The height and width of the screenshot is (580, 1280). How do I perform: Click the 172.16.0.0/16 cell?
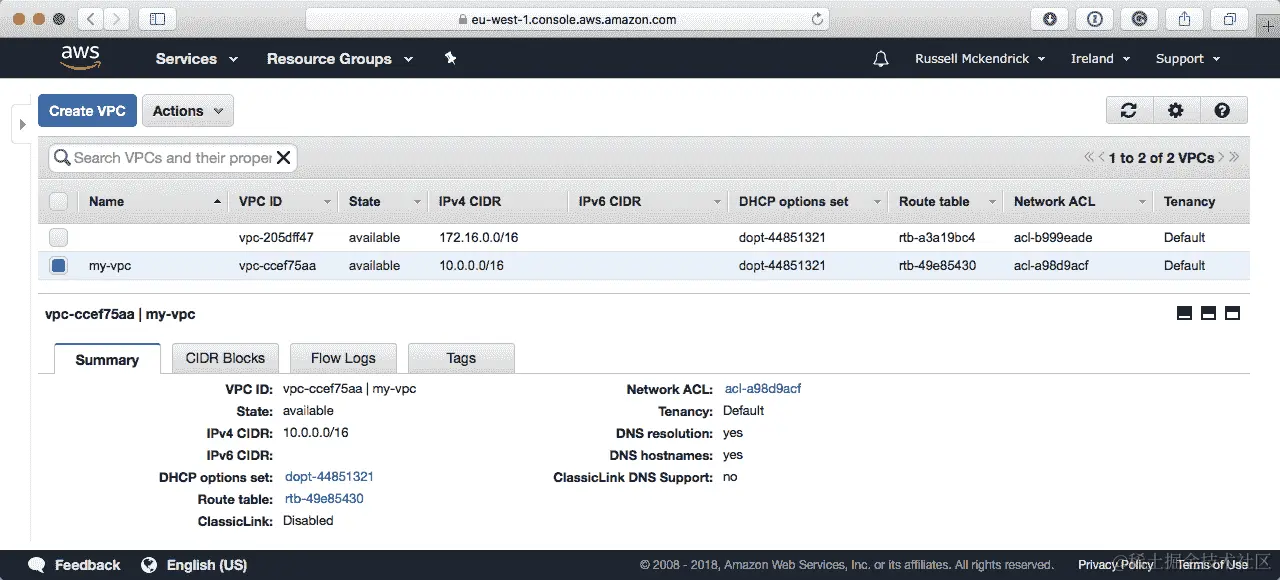[478, 237]
